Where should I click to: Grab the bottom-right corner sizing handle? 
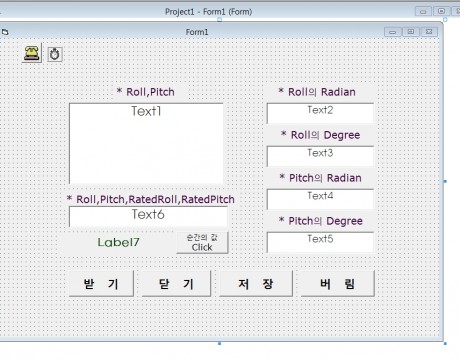pos(445,343)
